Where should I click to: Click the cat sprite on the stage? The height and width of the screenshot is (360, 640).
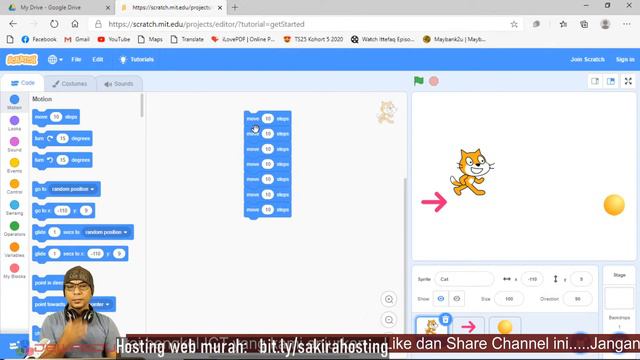[472, 172]
